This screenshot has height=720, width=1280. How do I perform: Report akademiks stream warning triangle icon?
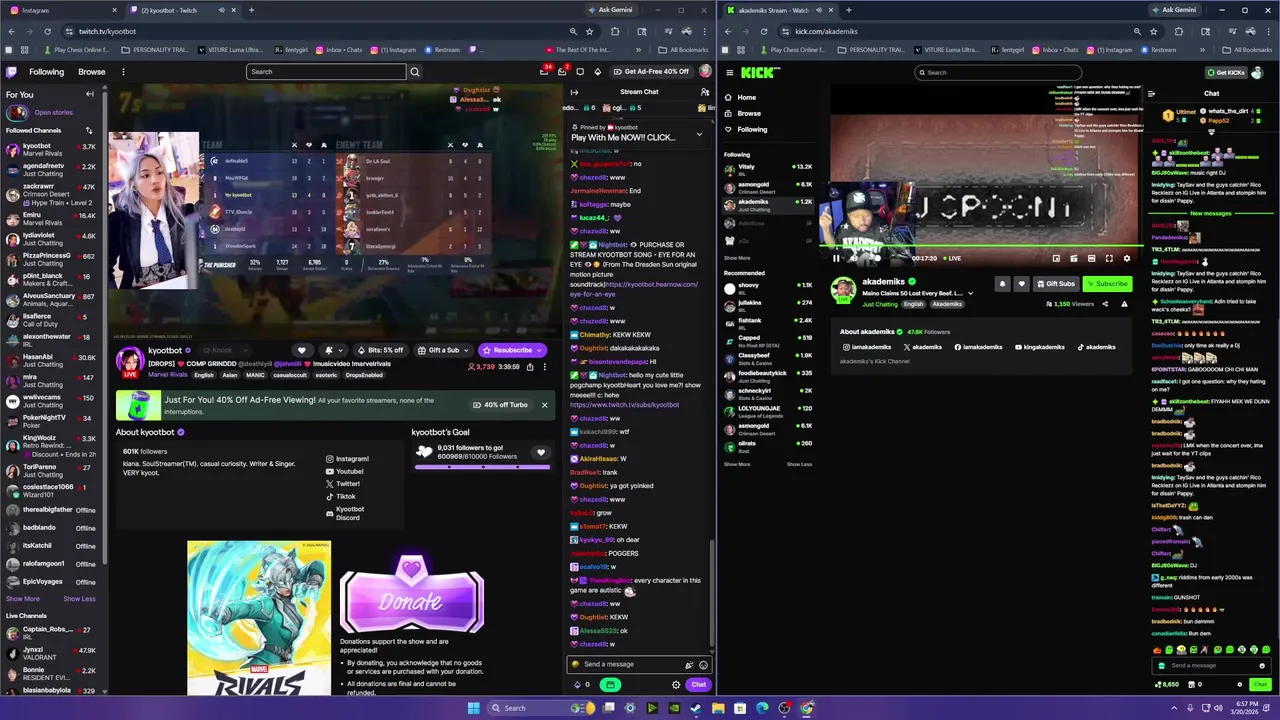pos(1124,304)
